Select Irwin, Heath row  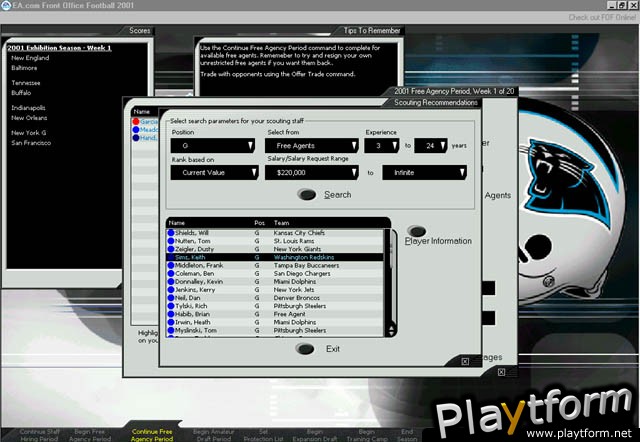(276, 322)
